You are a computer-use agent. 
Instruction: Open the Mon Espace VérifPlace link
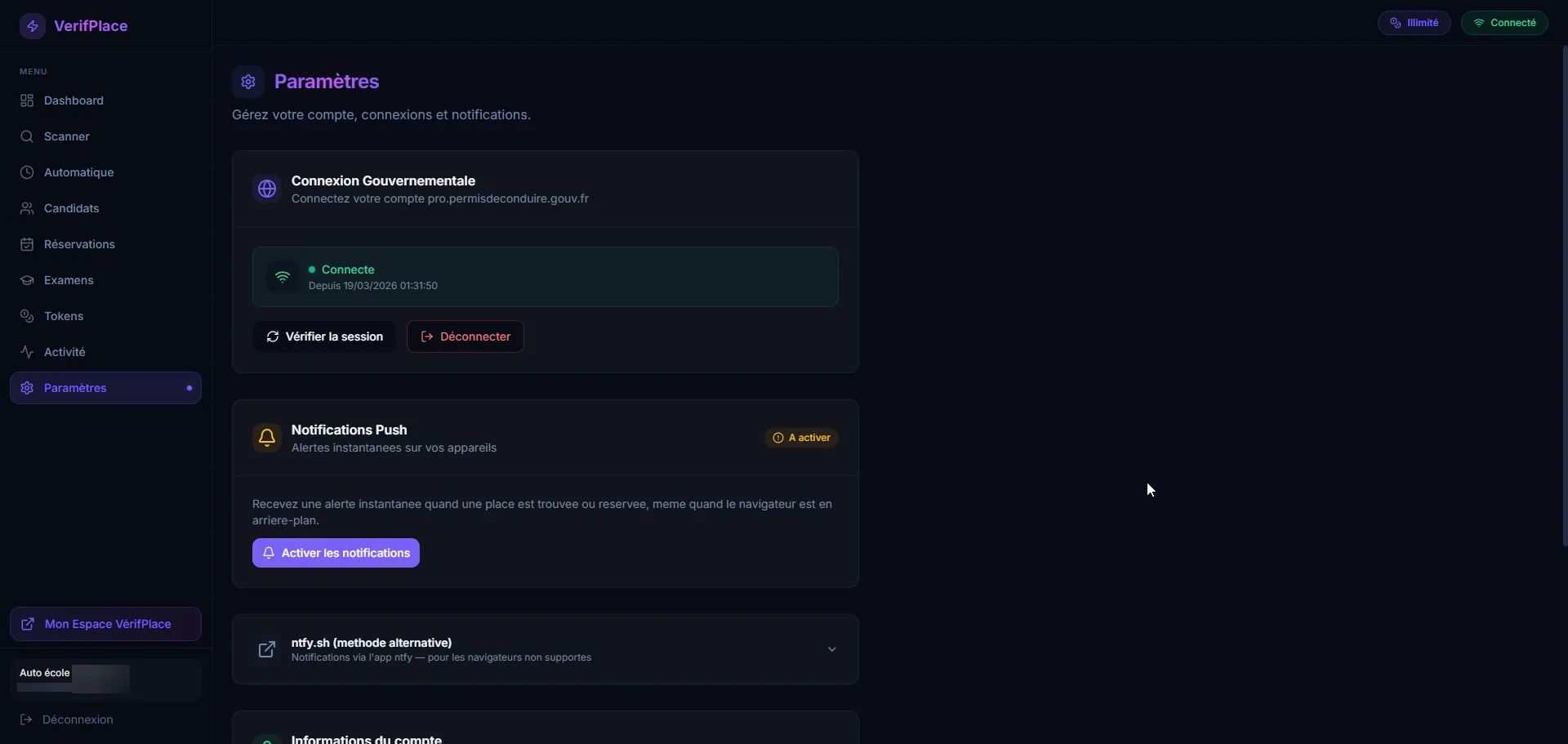pyautogui.click(x=106, y=624)
